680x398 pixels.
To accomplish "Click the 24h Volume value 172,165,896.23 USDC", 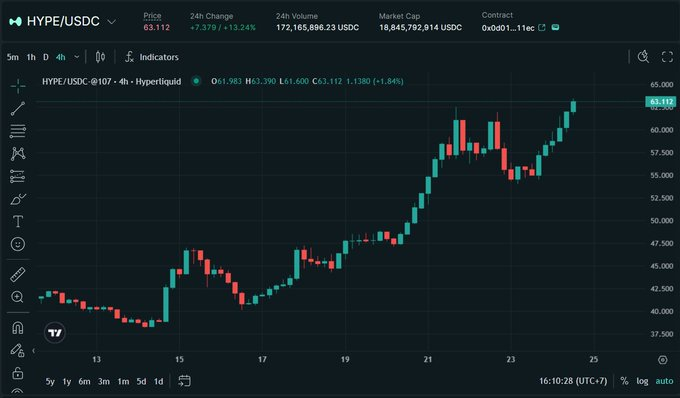I will point(317,28).
